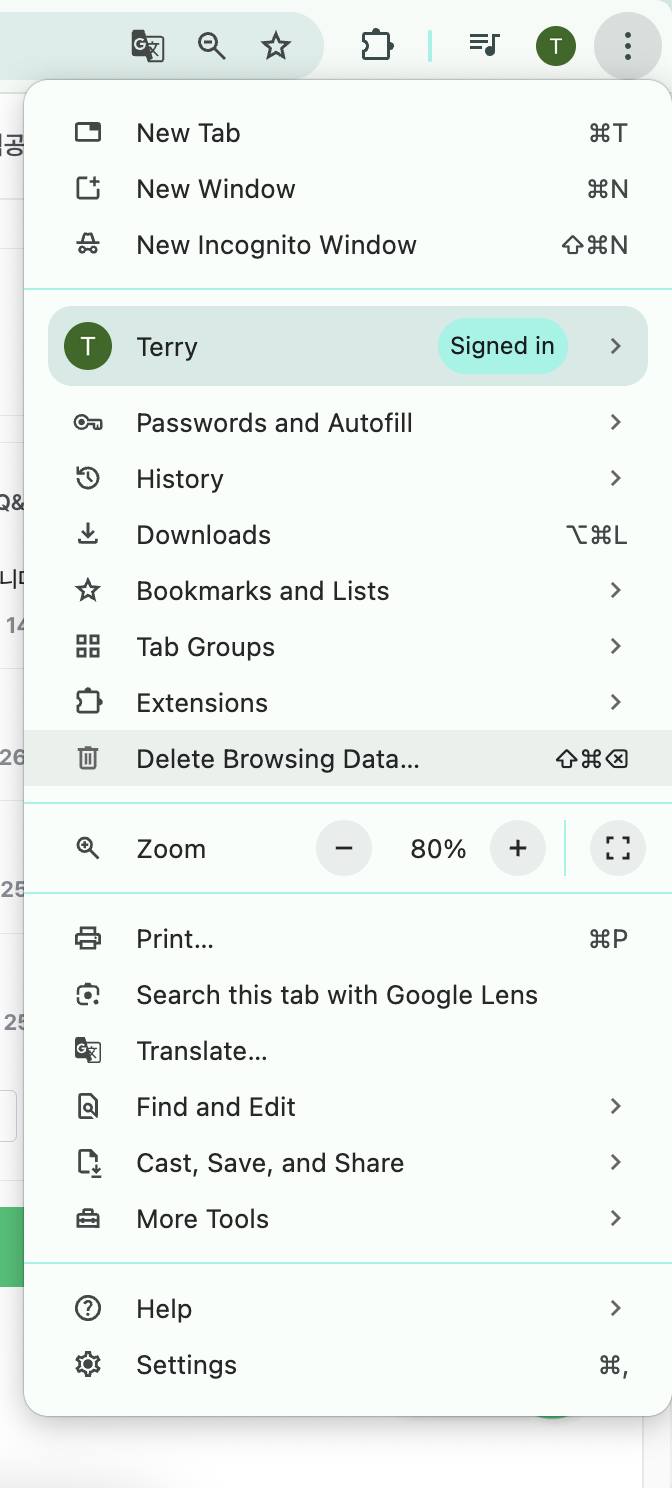Click the gear icon next to Settings
Image resolution: width=672 pixels, height=1488 pixels.
tap(88, 1364)
